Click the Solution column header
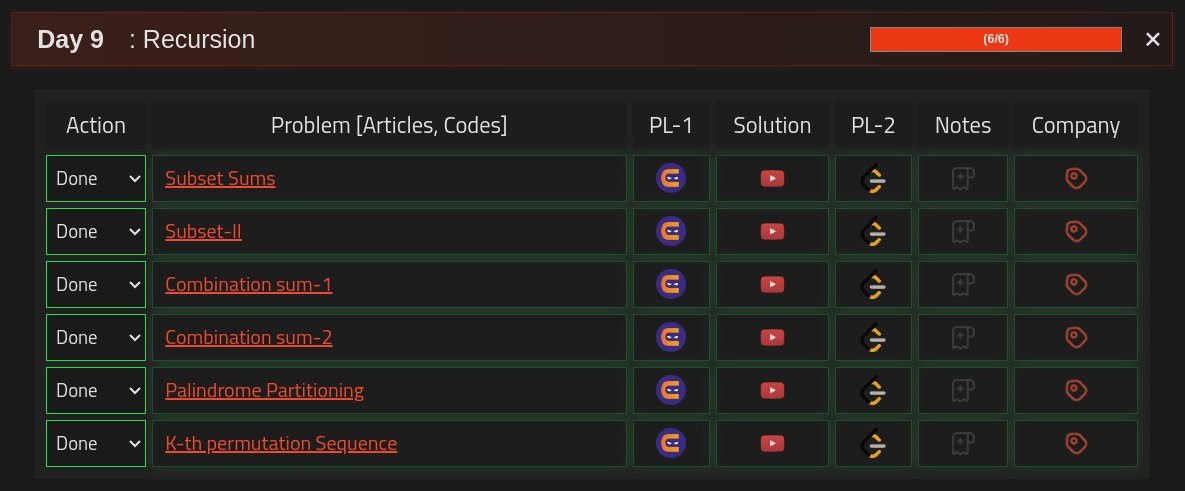Viewport: 1185px width, 491px height. [772, 125]
